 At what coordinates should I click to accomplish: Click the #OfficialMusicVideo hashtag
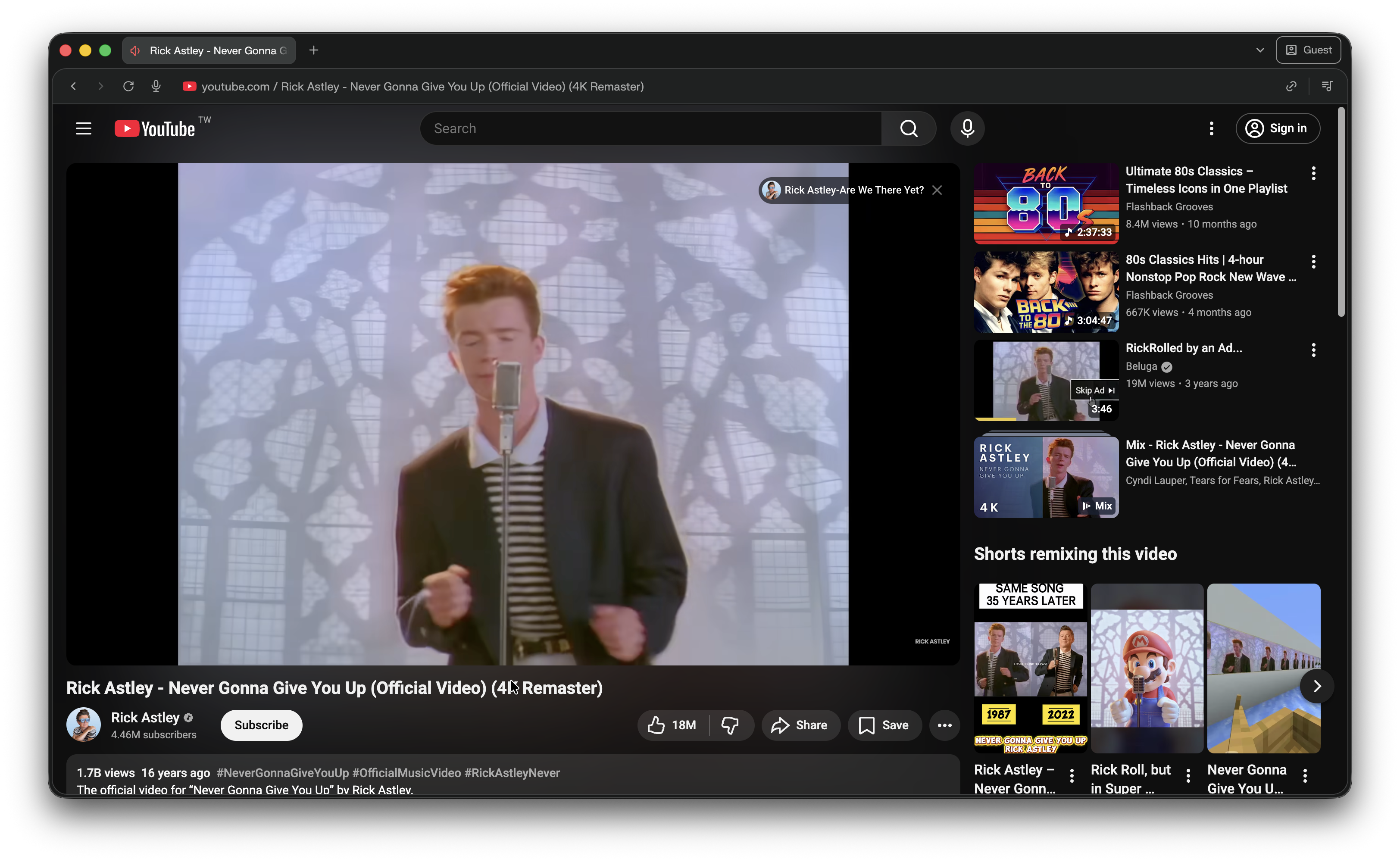[x=406, y=772]
